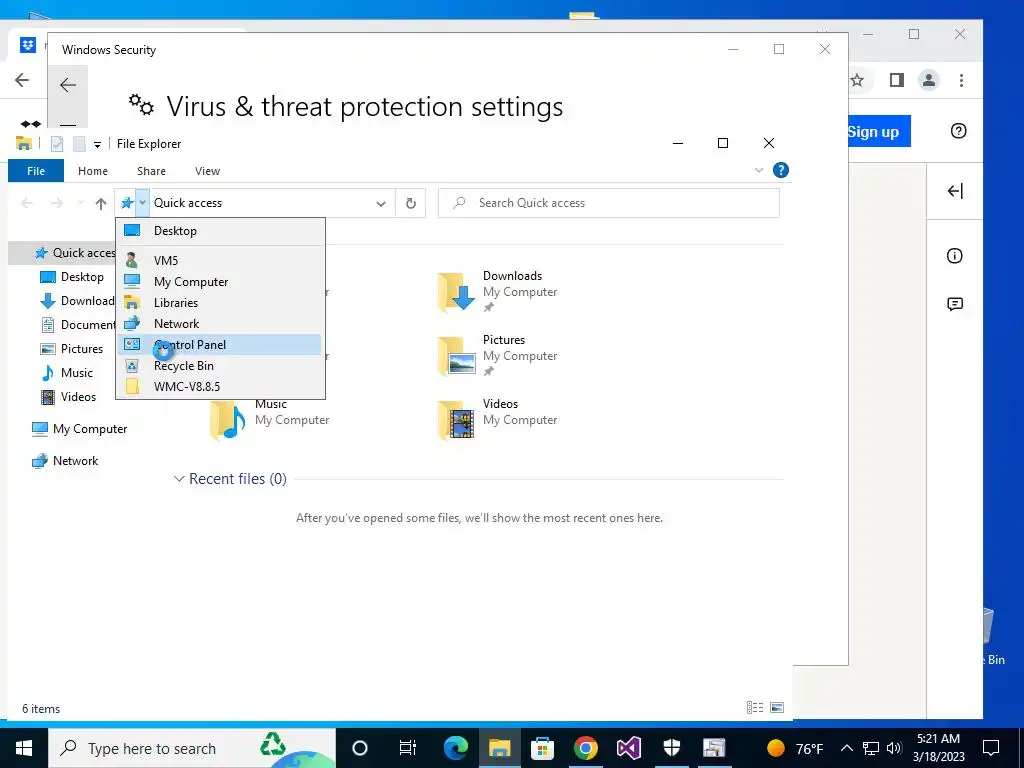
Task: Select Music in the navigation pane
Action: (x=67, y=373)
